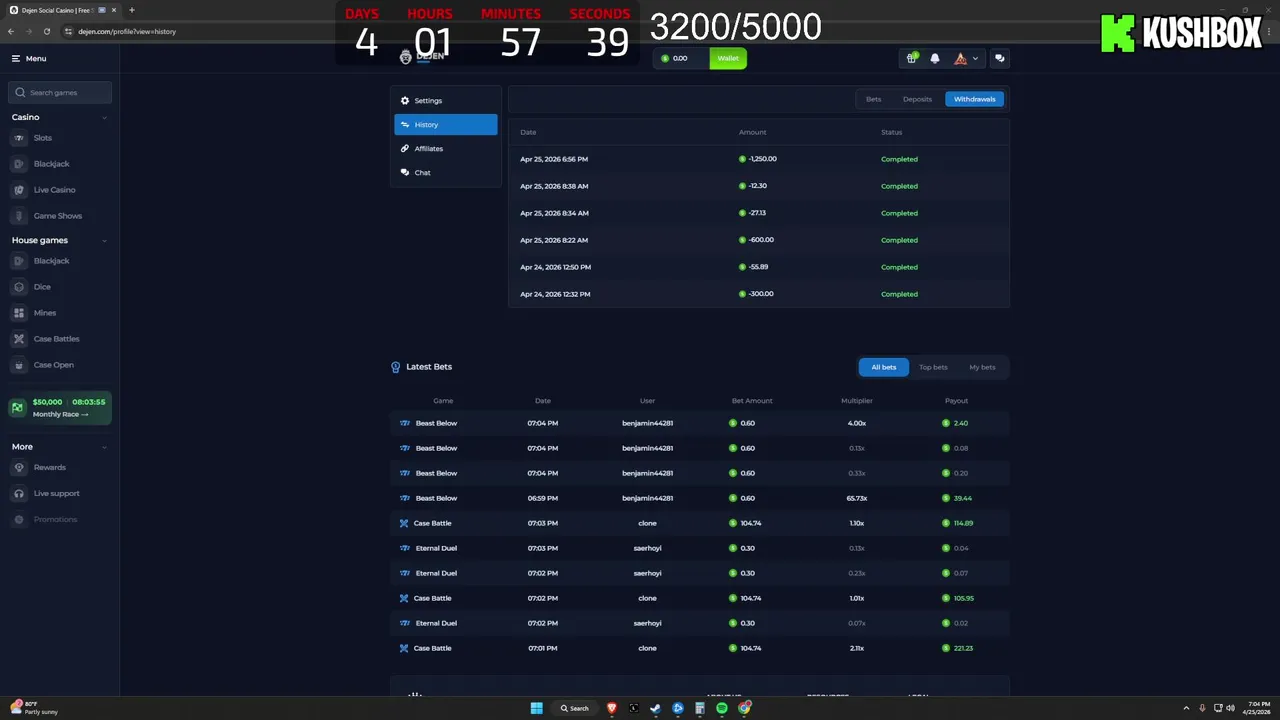Open Mines game
This screenshot has width=1280, height=720.
(44, 313)
